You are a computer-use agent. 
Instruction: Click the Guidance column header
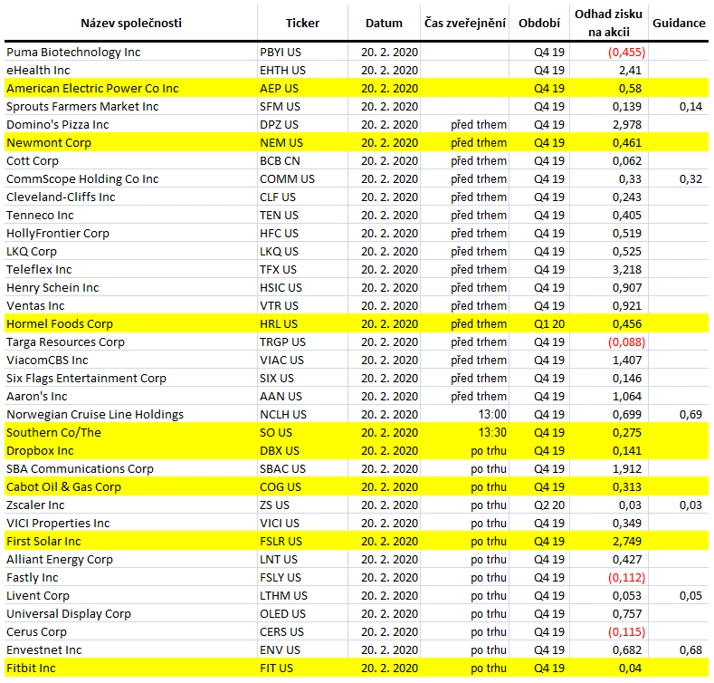click(x=678, y=23)
